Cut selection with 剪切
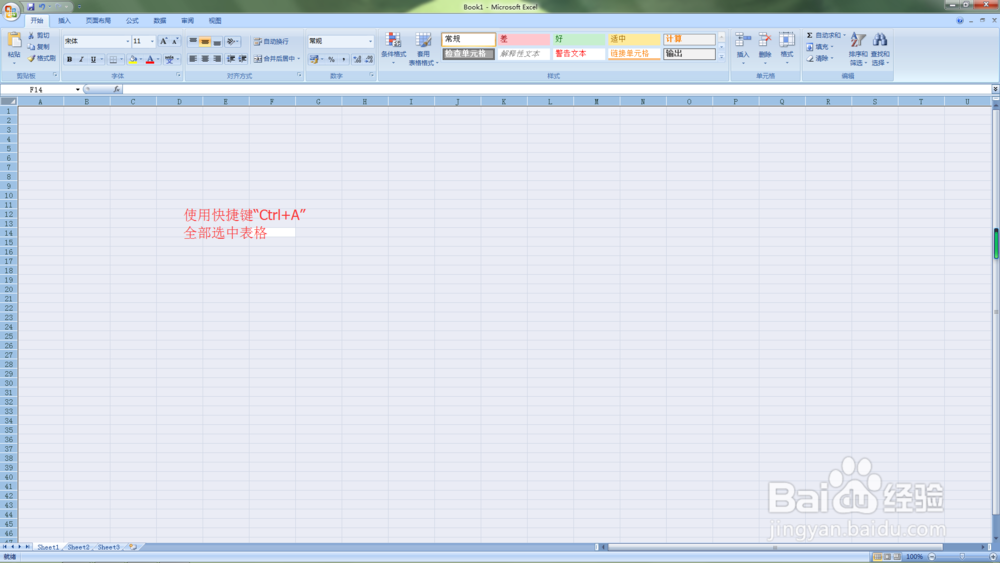This screenshot has height=563, width=1000. tap(39, 36)
